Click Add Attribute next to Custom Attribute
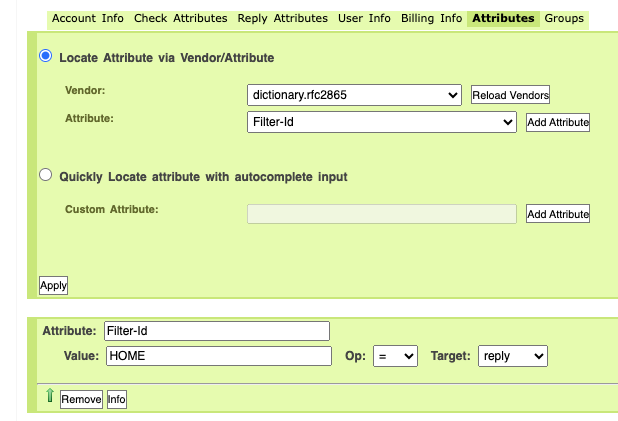Screen dimensions: 618x421 (x=558, y=214)
